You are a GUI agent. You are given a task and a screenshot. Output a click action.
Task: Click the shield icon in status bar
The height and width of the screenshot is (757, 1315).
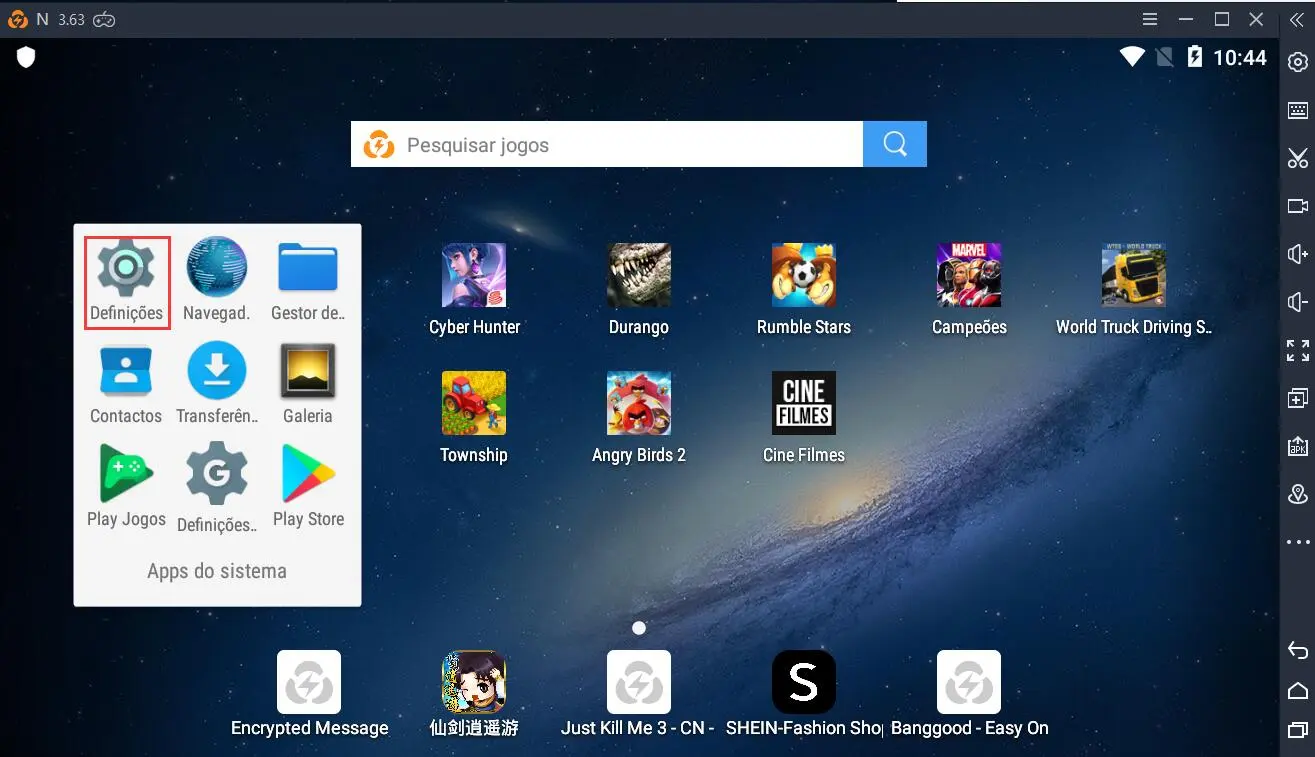click(x=26, y=57)
